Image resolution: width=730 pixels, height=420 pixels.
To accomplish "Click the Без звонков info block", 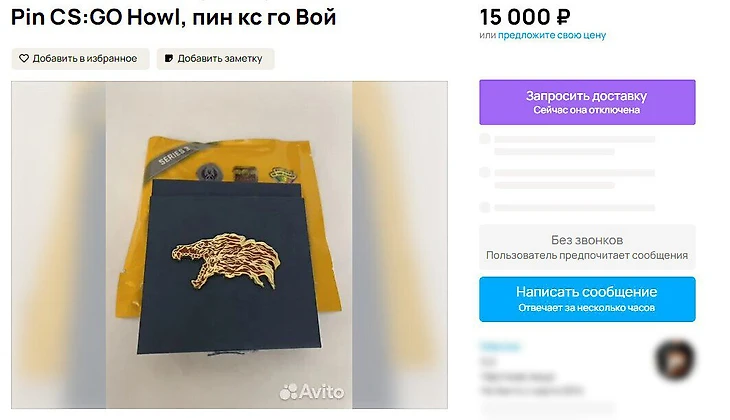I will (587, 247).
